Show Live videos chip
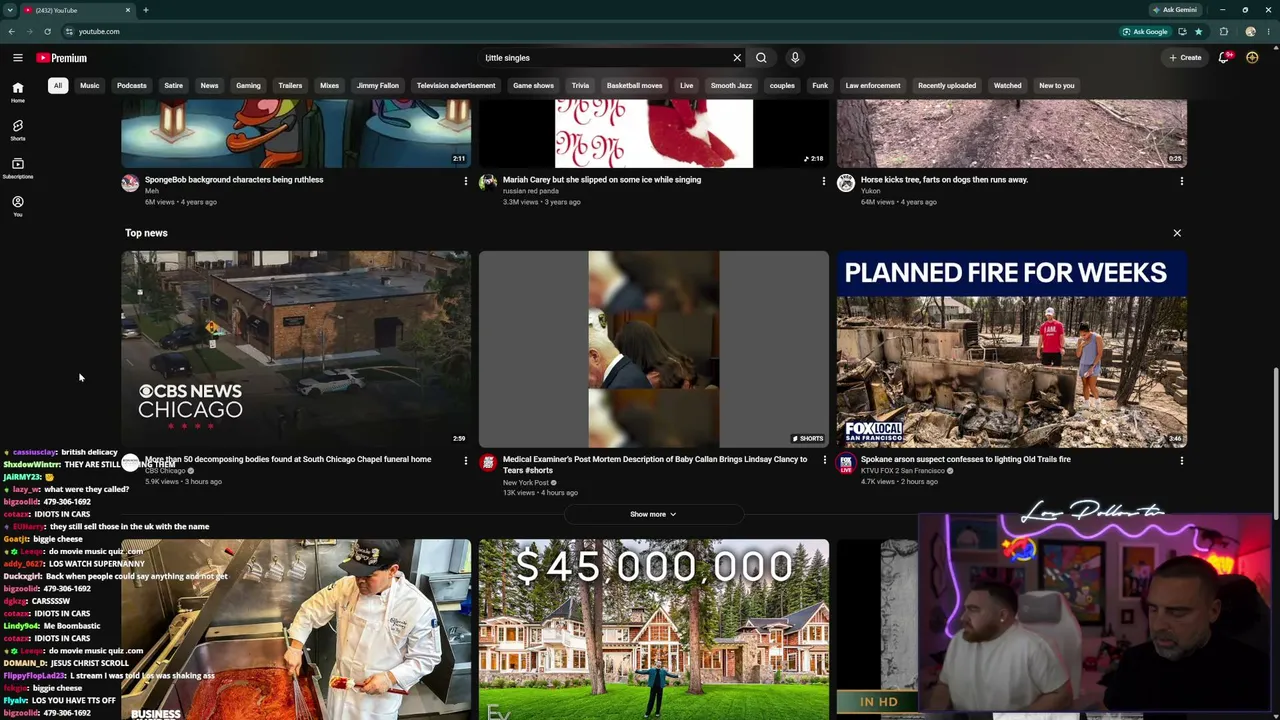Viewport: 1280px width, 720px height. pyautogui.click(x=686, y=85)
